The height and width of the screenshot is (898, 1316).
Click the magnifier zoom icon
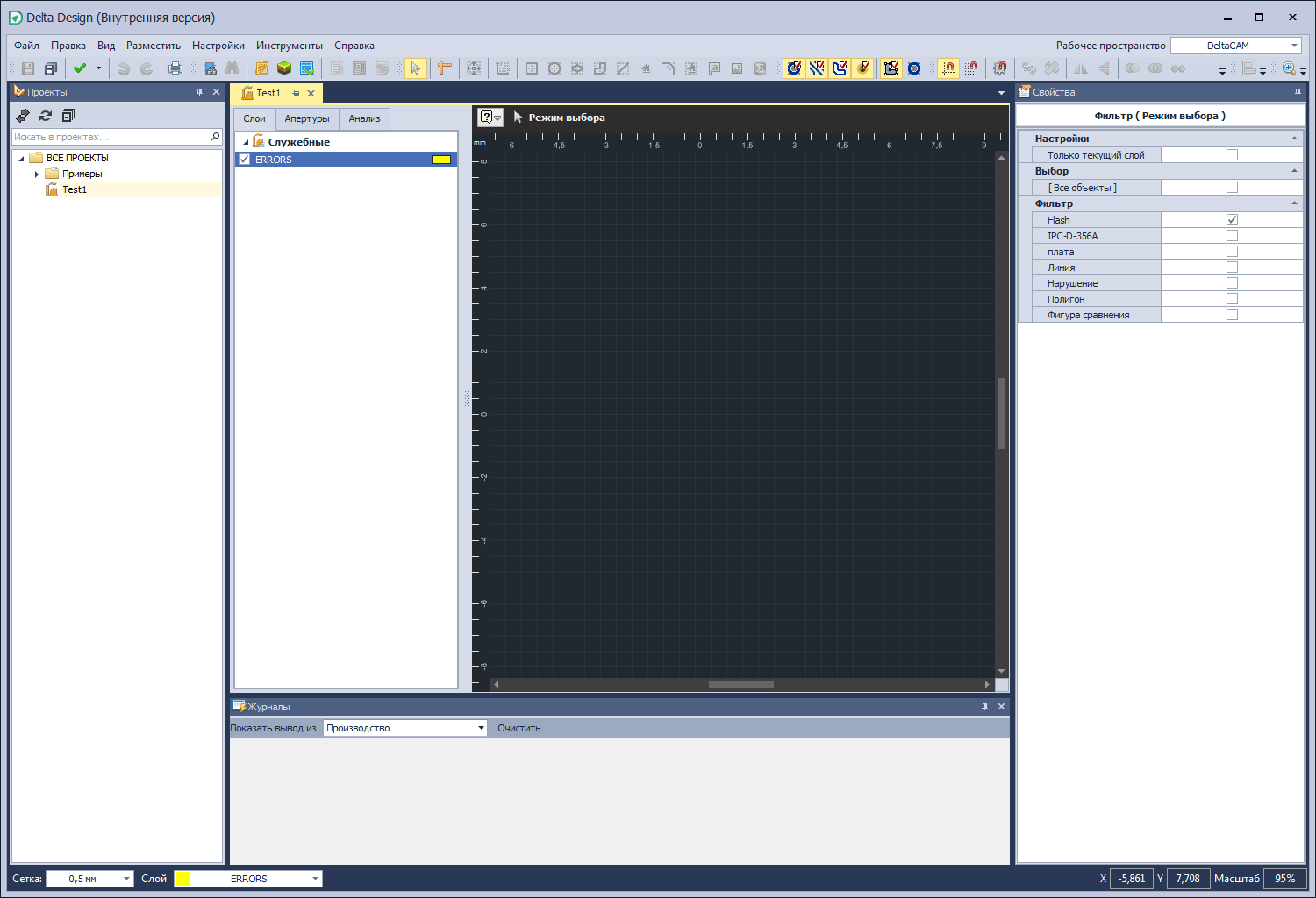[1289, 68]
